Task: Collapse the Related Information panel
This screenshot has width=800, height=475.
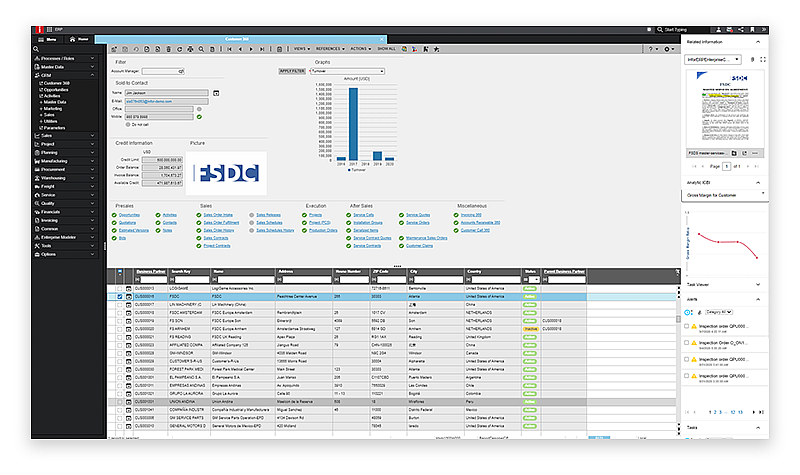Action: [756, 43]
